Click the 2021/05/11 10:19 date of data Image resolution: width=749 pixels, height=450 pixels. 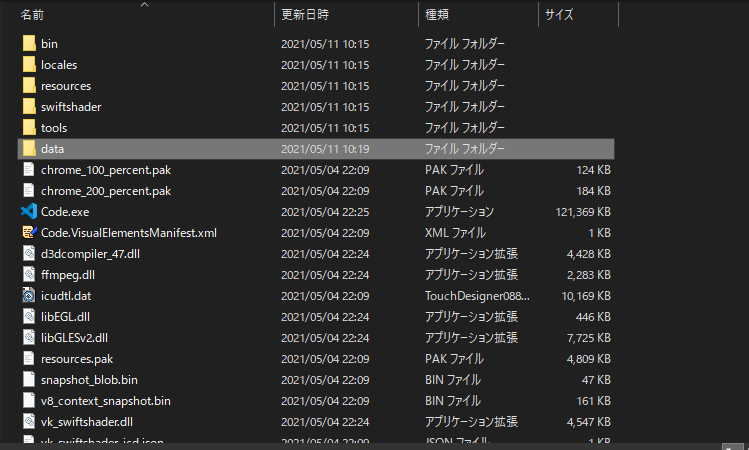tap(325, 149)
